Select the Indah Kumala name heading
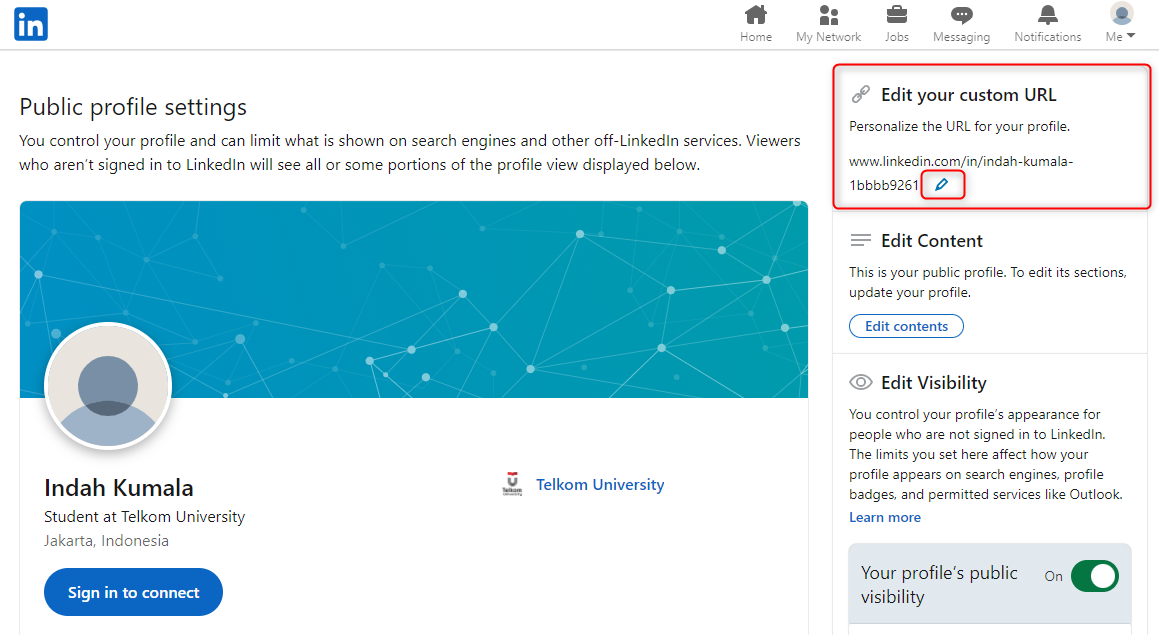Viewport: 1159px width, 635px height. pyautogui.click(x=119, y=488)
